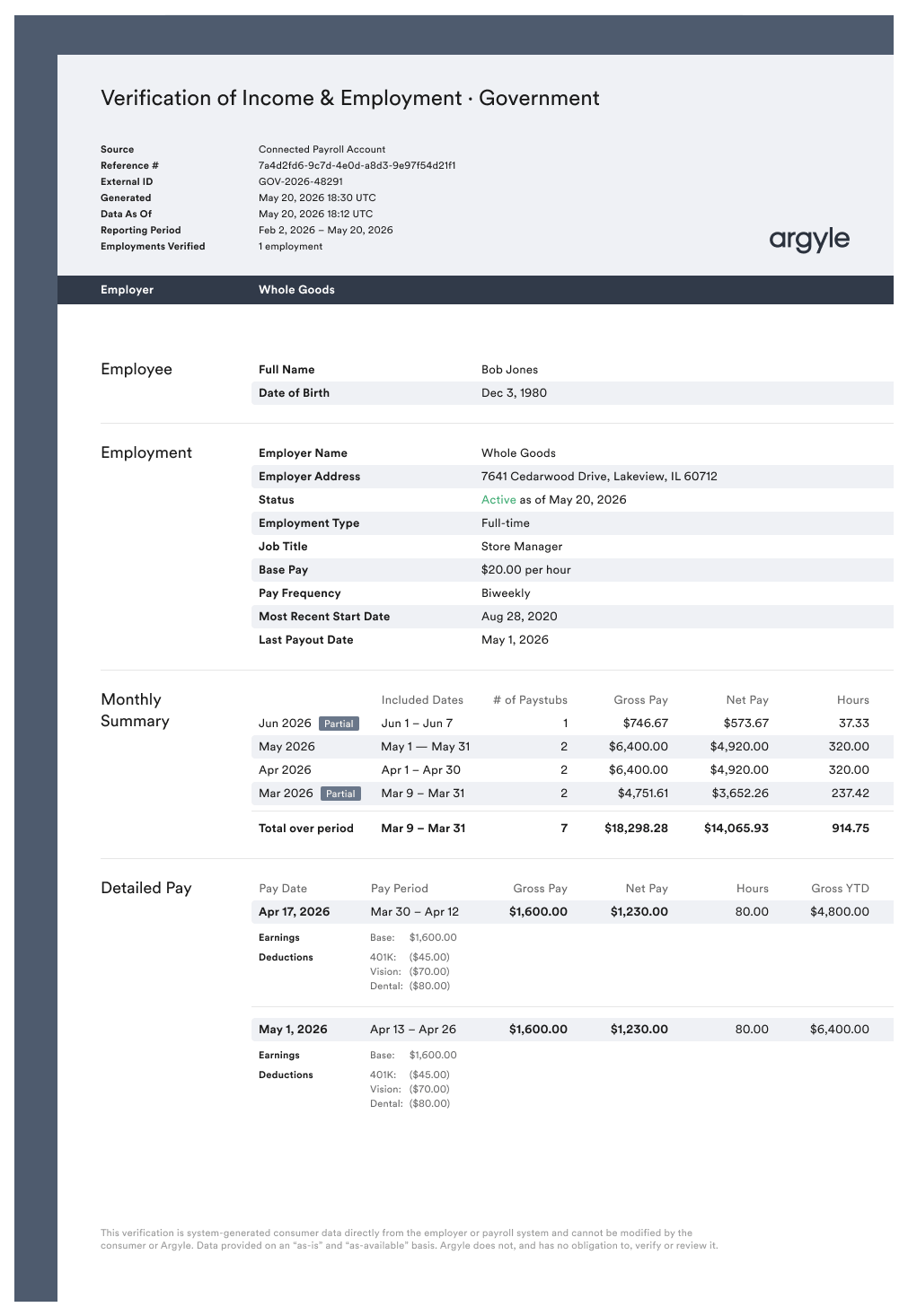Image resolution: width=908 pixels, height=1316 pixels.
Task: Click Connected Payroll Account source value
Action: click(322, 149)
